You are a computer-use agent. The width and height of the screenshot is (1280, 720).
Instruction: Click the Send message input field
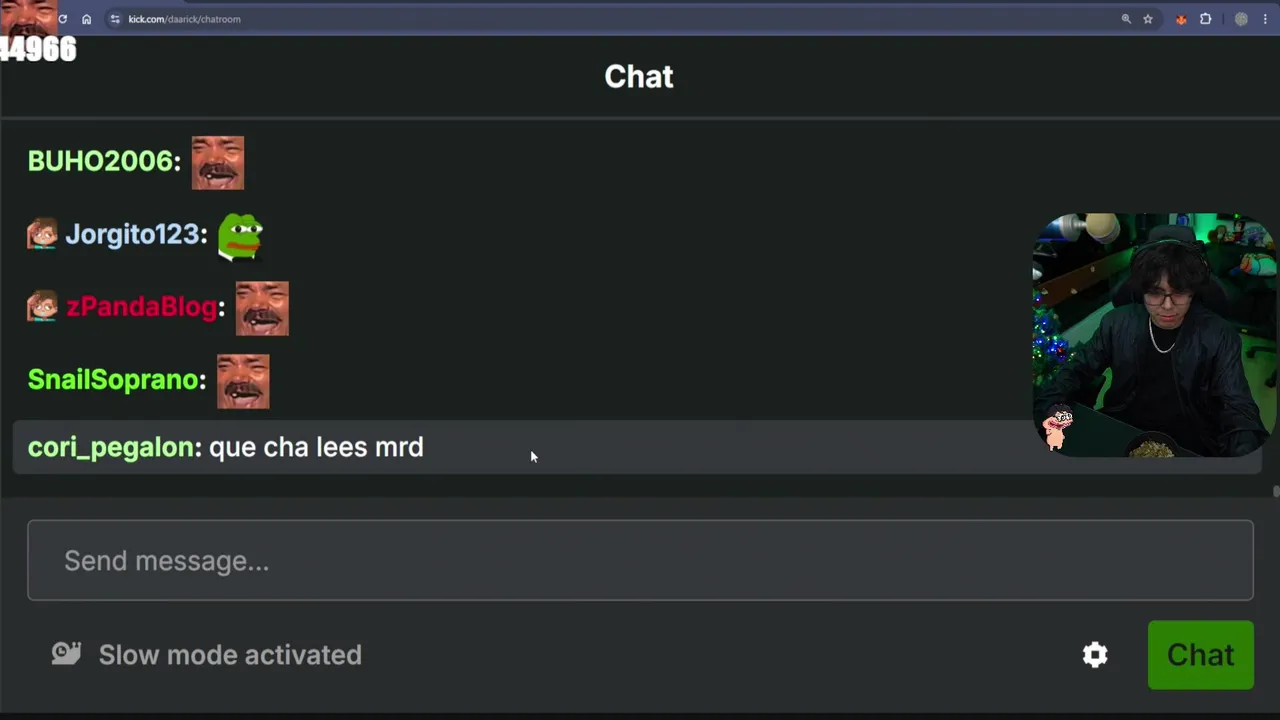640,560
